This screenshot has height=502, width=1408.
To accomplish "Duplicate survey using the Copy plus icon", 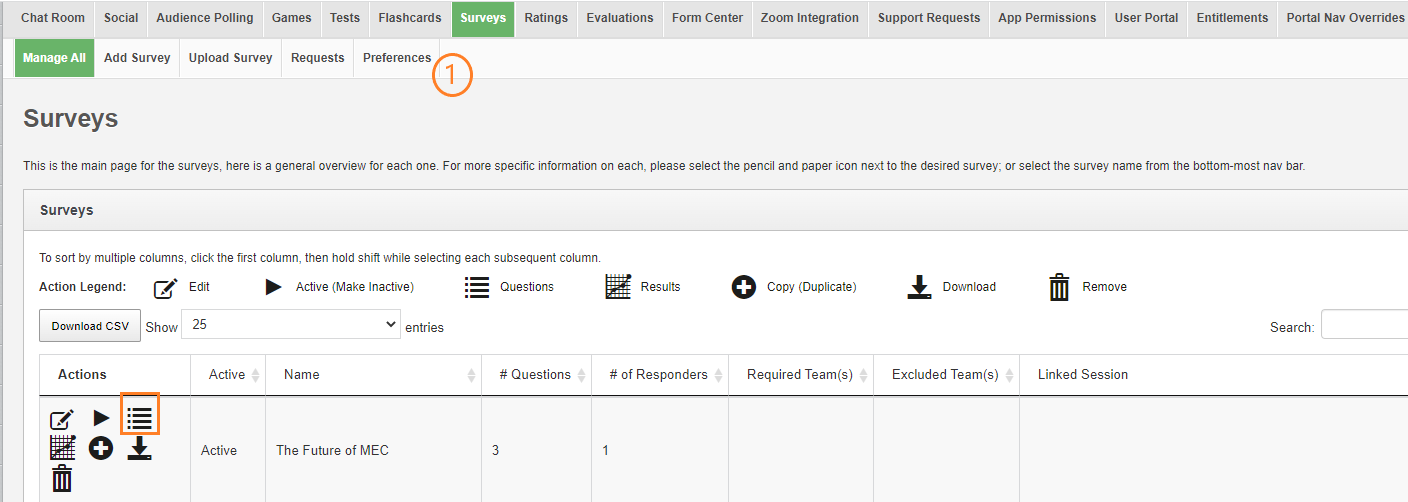I will click(101, 448).
